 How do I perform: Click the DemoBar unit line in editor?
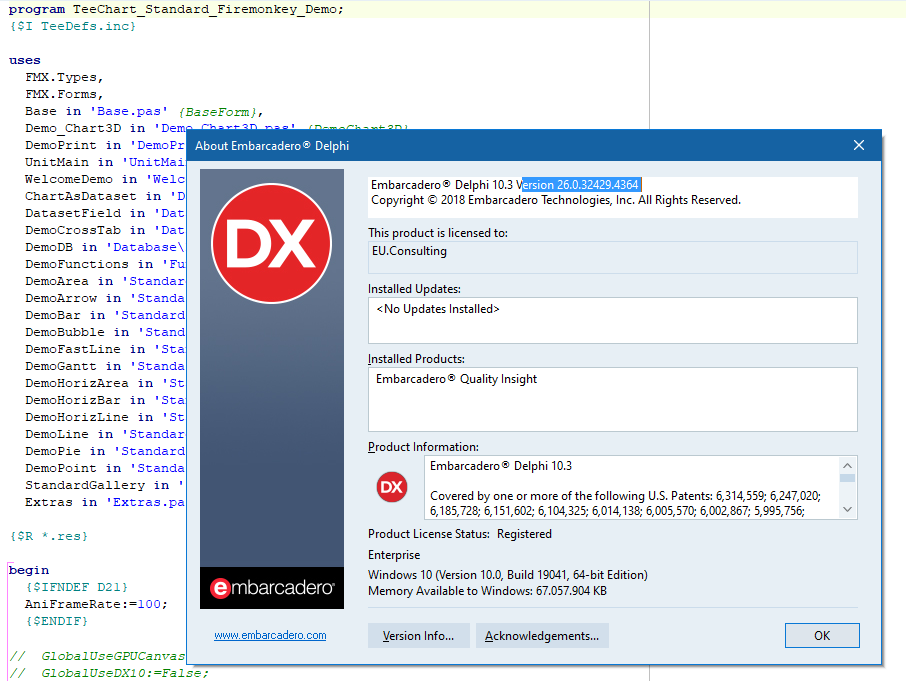tap(105, 315)
